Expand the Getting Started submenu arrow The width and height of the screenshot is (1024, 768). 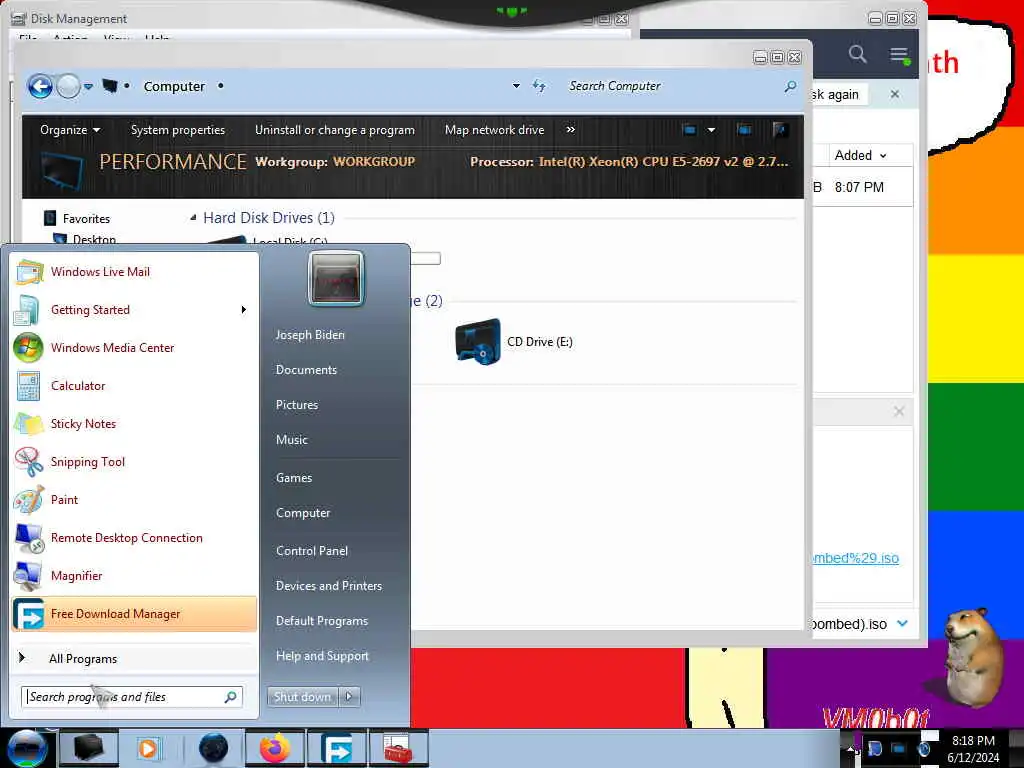coord(244,310)
